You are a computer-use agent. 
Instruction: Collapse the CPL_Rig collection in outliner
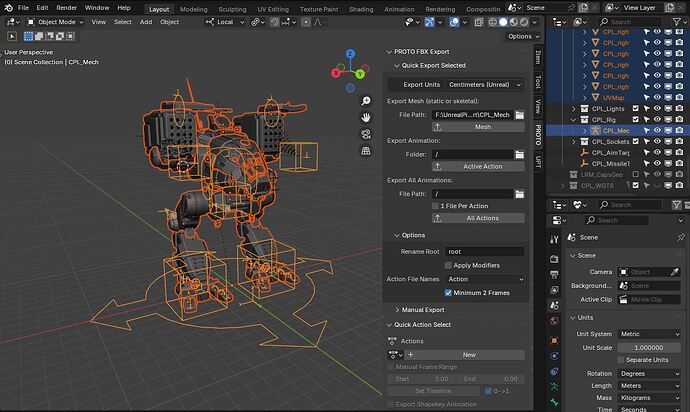tap(573, 120)
